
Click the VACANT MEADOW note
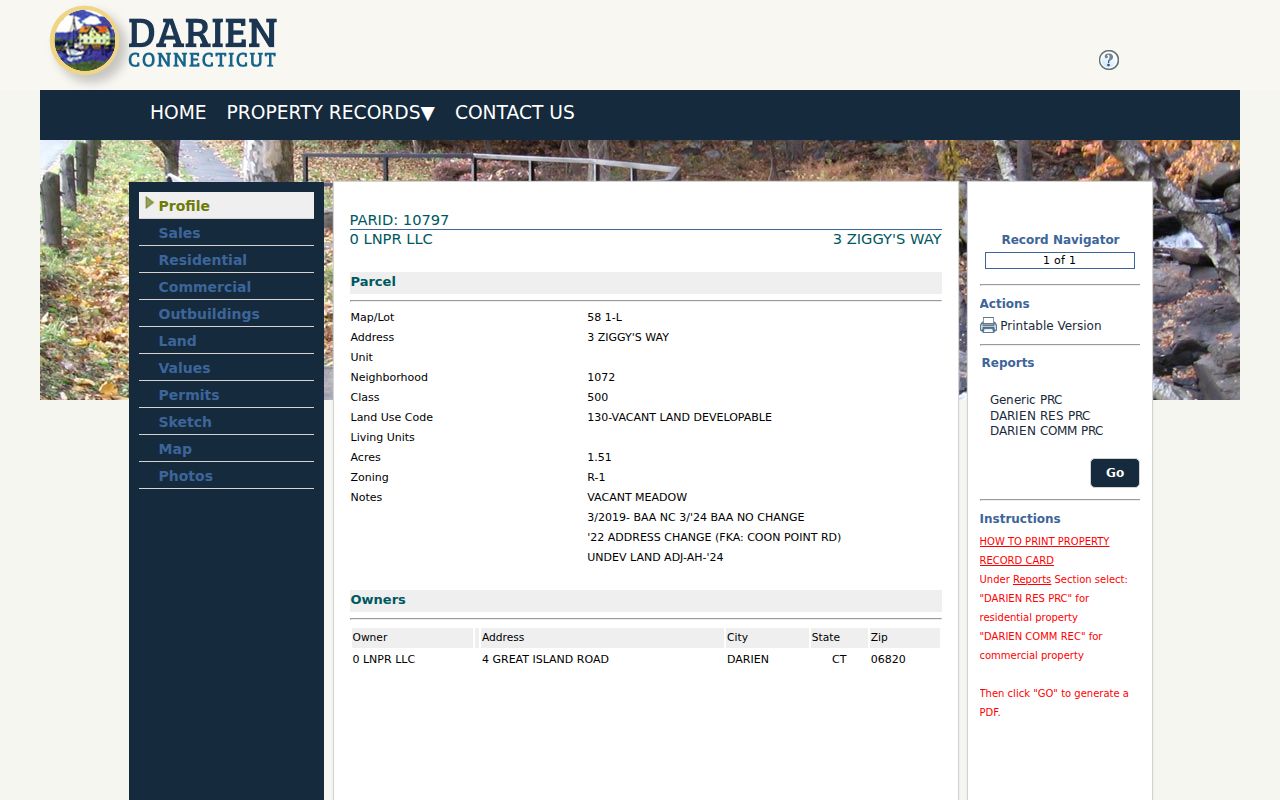(x=637, y=497)
